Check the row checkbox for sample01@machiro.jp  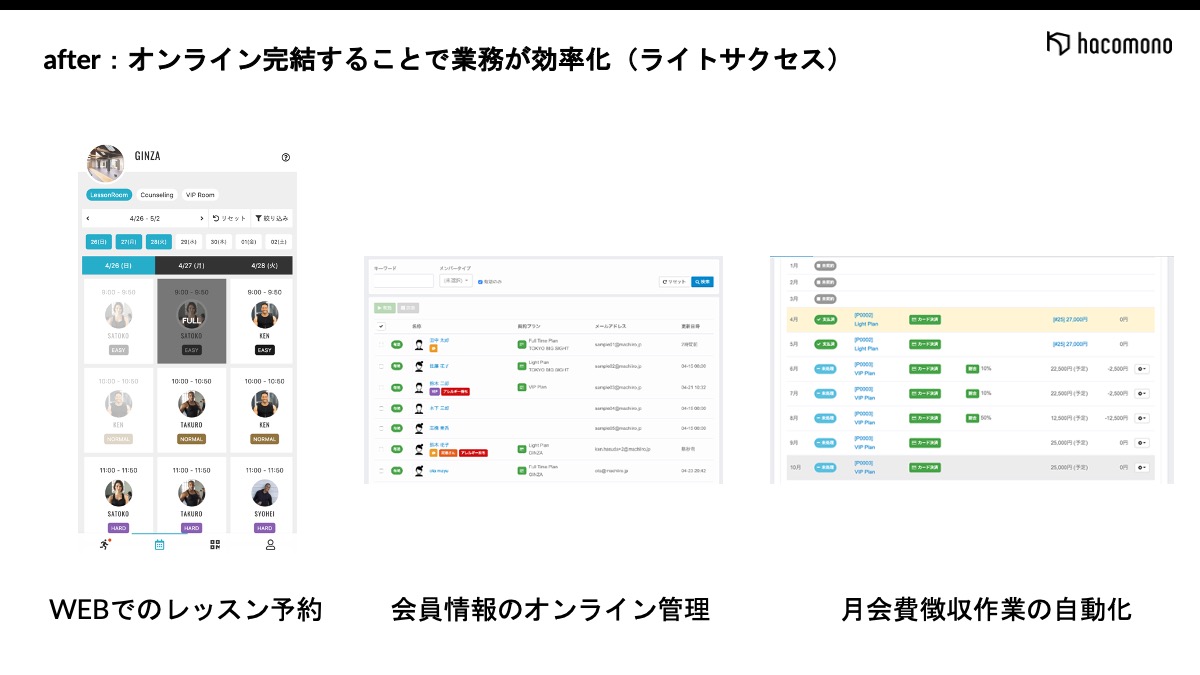point(381,345)
